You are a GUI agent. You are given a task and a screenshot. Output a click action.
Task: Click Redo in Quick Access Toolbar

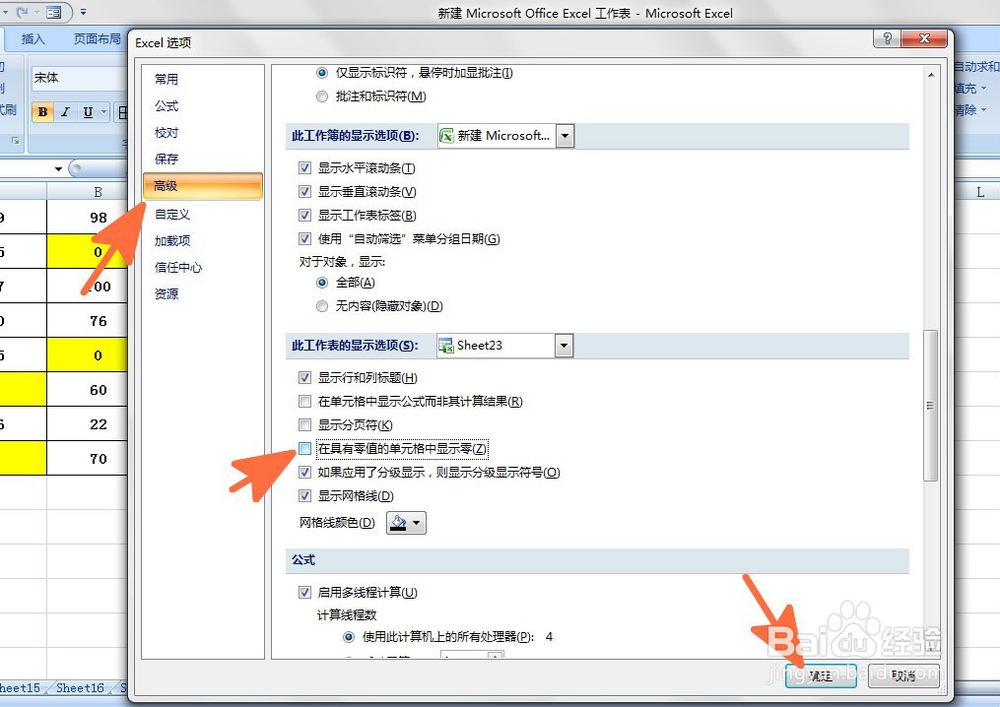pyautogui.click(x=22, y=12)
